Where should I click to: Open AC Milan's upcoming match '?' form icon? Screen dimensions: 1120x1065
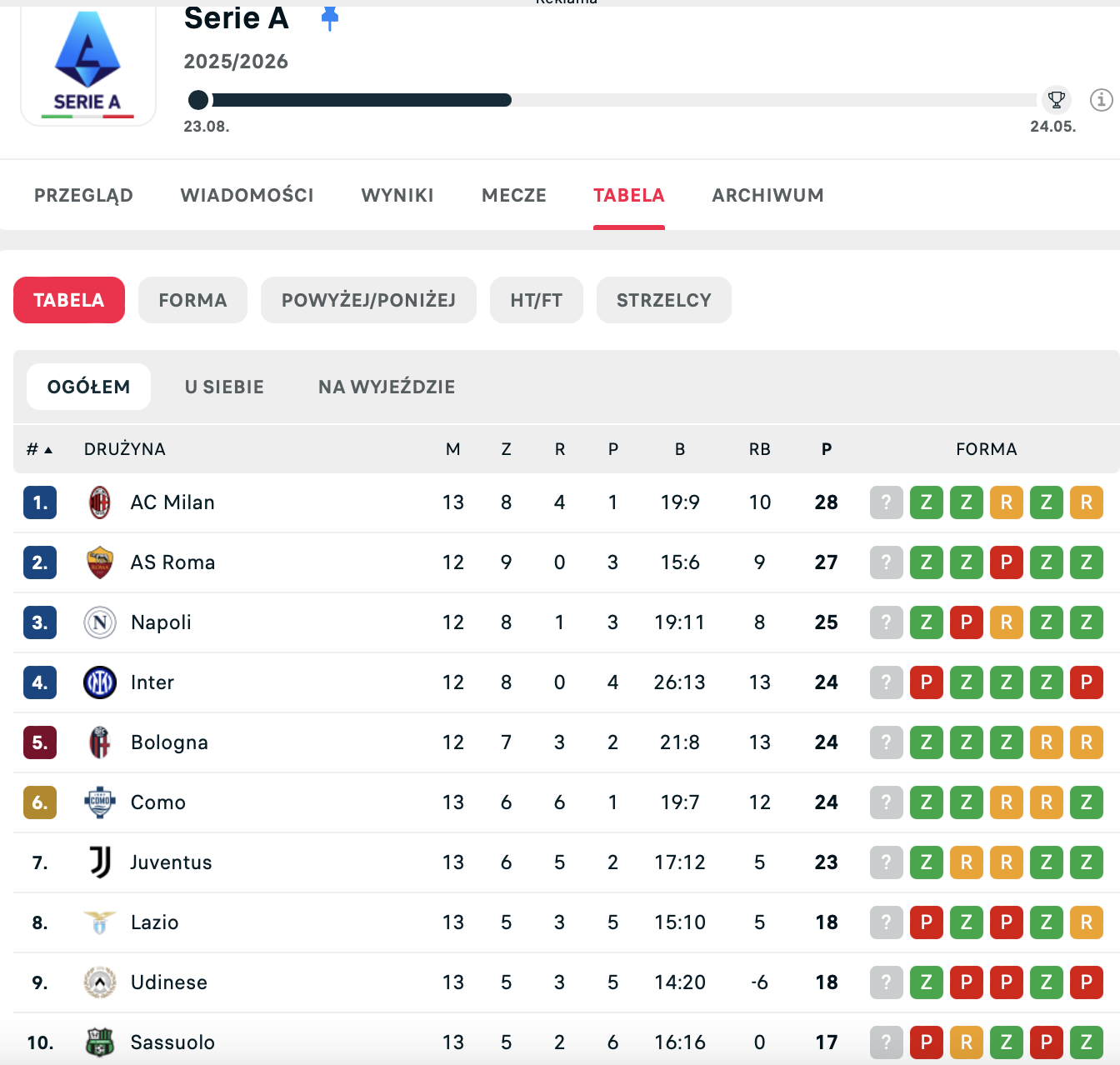pyautogui.click(x=887, y=502)
